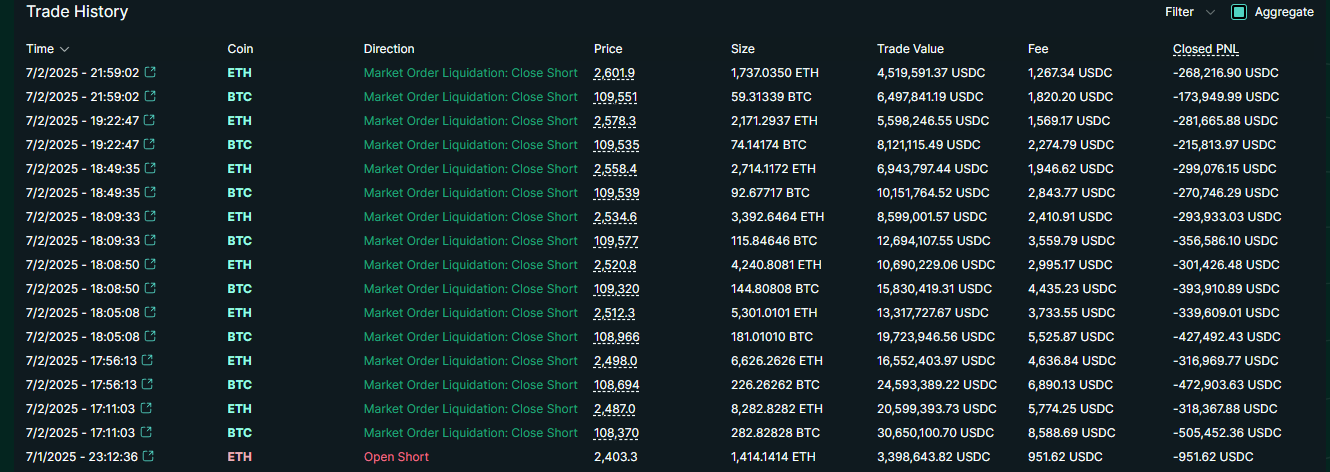This screenshot has height=472, width=1330.
Task: Toggle the Aggregate checkbox
Action: pos(1239,12)
